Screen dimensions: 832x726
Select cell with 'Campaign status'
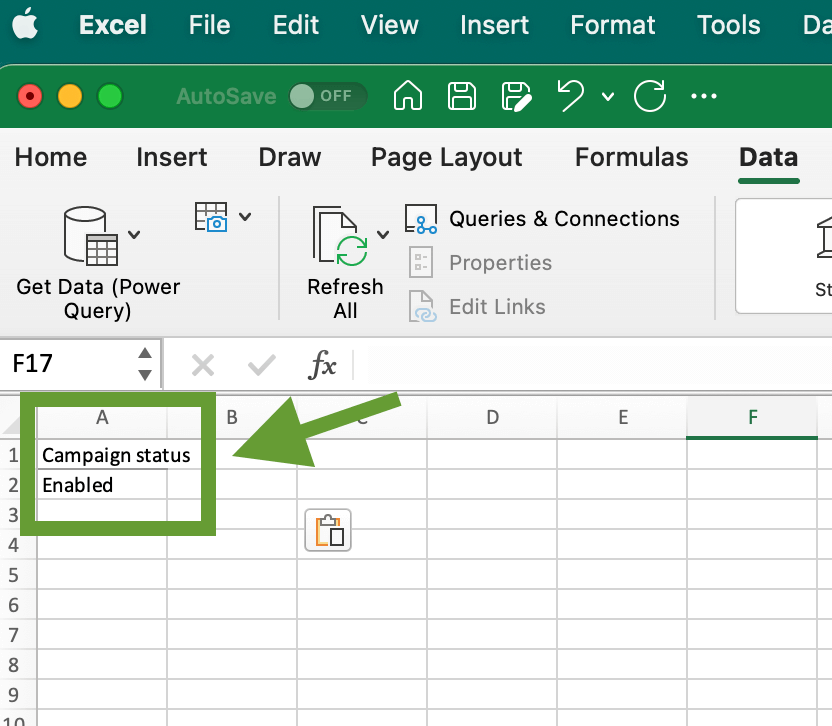pyautogui.click(x=102, y=455)
